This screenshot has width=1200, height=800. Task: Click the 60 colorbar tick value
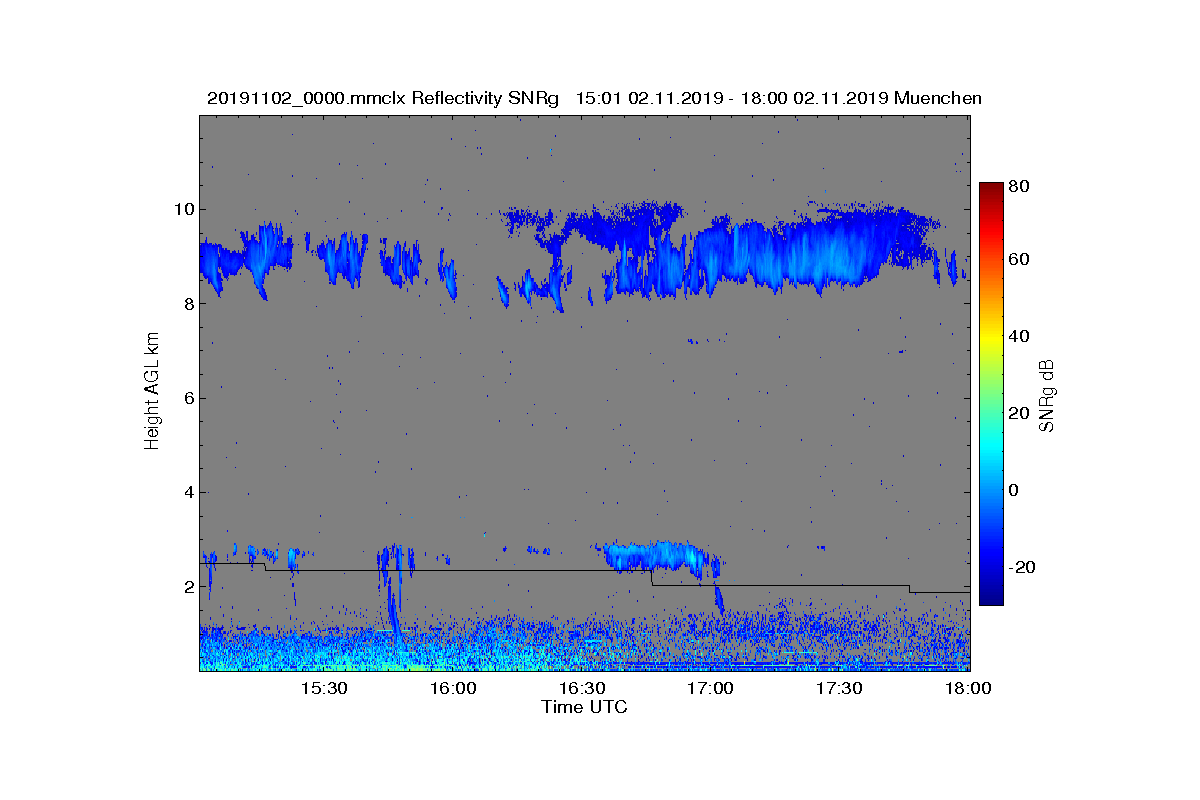(1020, 260)
